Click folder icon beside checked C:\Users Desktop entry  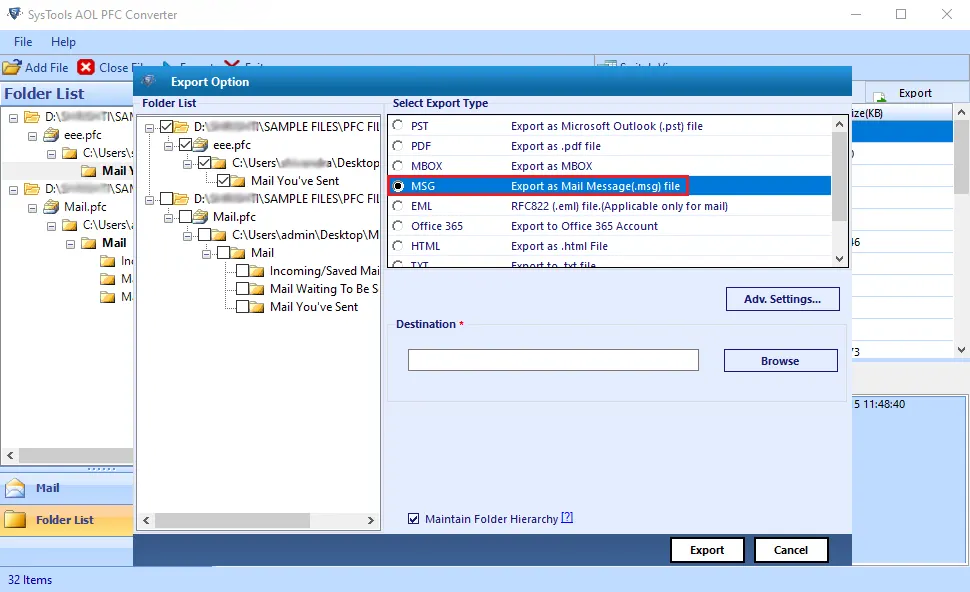tap(219, 163)
